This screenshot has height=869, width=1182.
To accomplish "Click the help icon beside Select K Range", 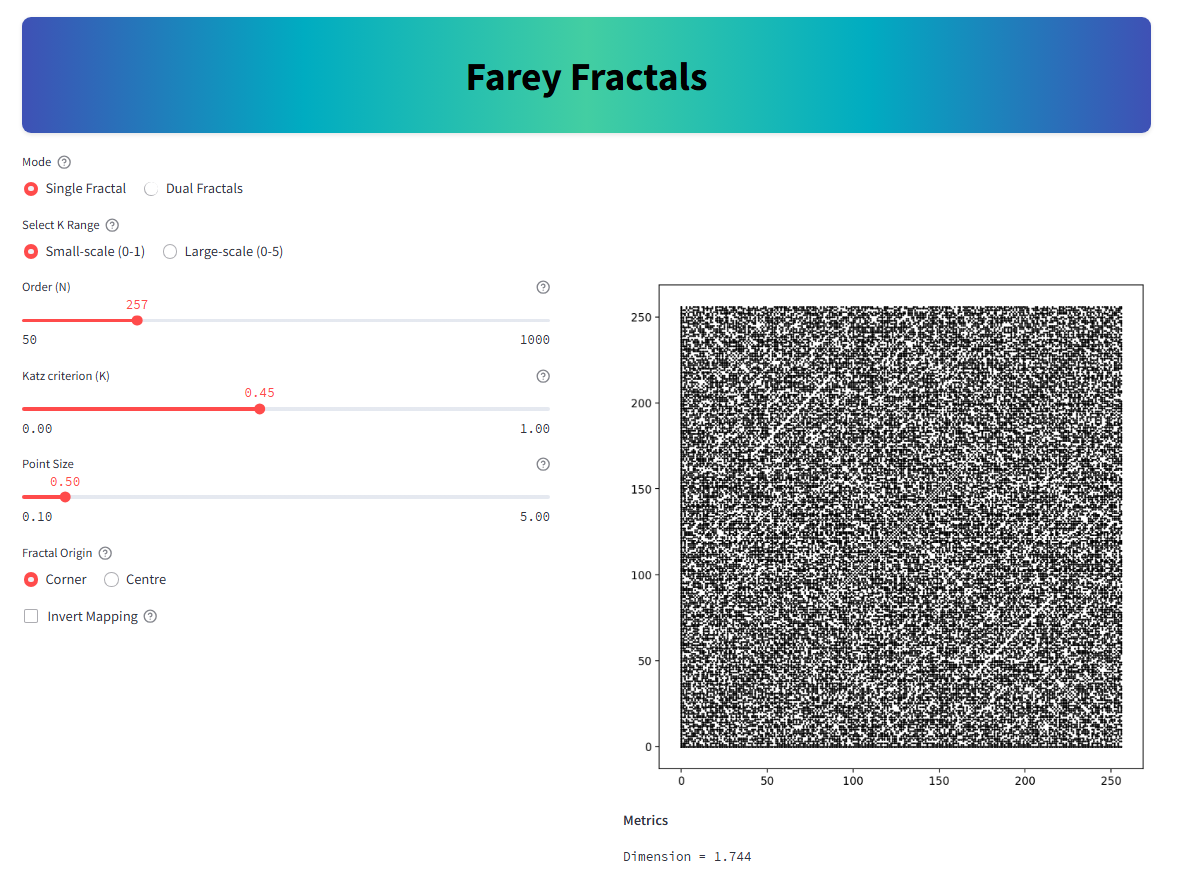I will [x=112, y=225].
